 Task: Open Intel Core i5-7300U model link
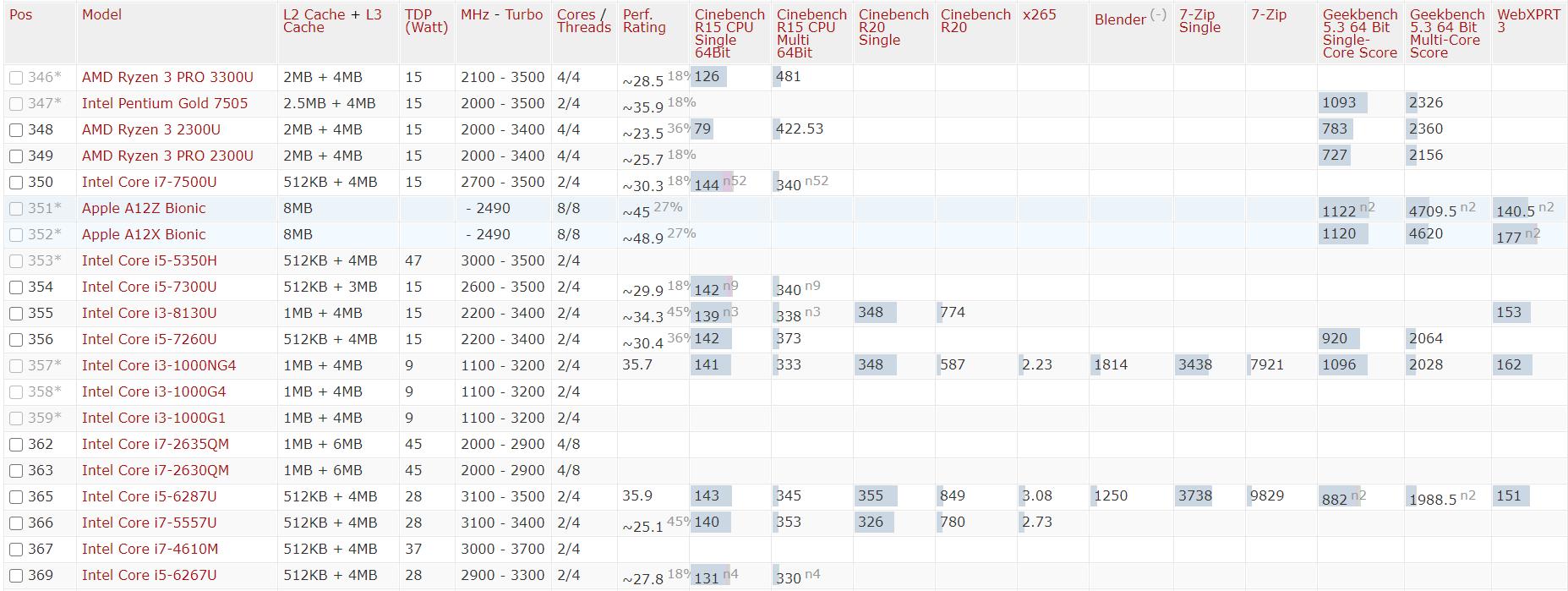click(x=150, y=287)
